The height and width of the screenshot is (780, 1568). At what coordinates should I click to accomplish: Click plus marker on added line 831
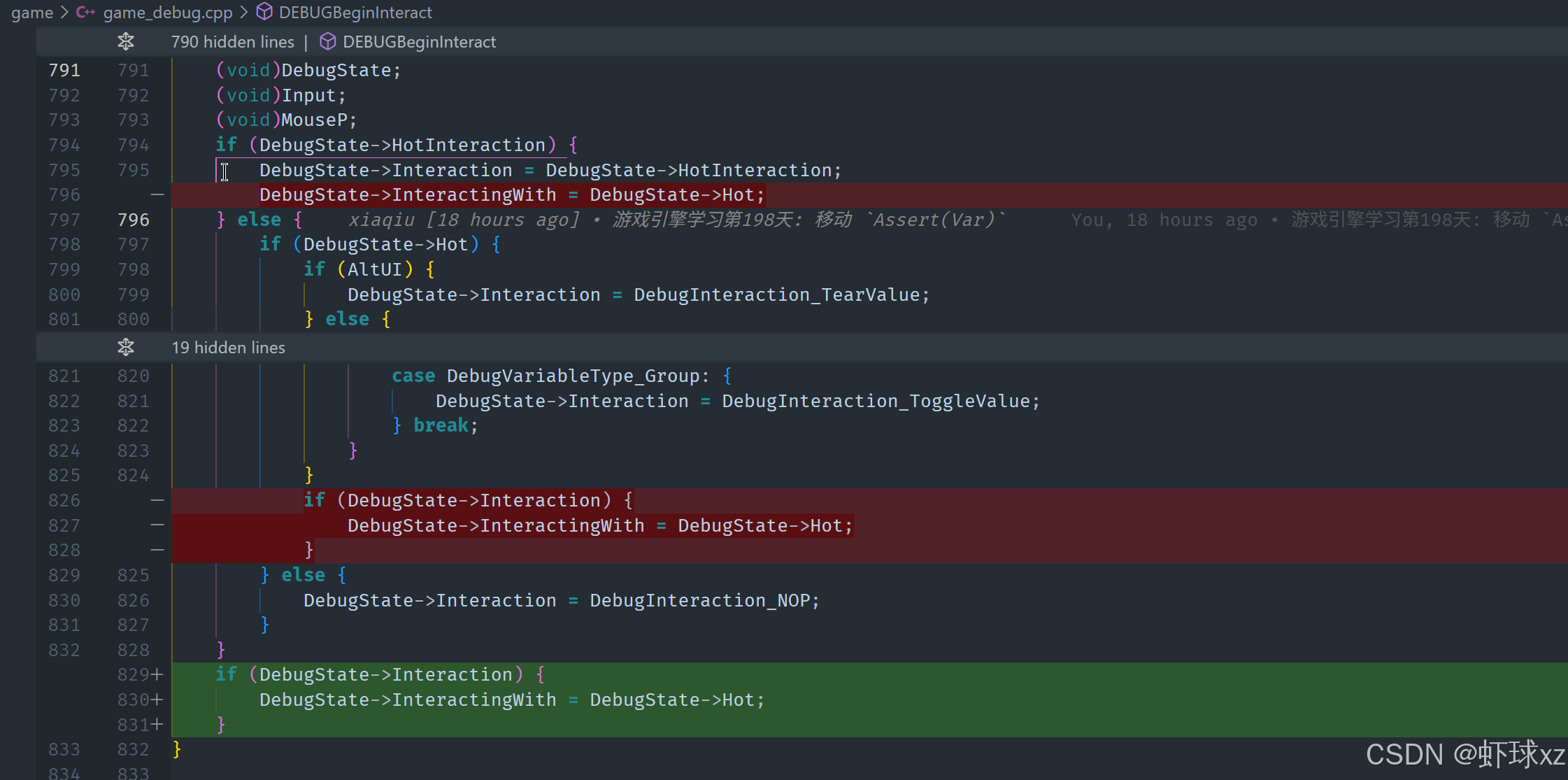[157, 725]
